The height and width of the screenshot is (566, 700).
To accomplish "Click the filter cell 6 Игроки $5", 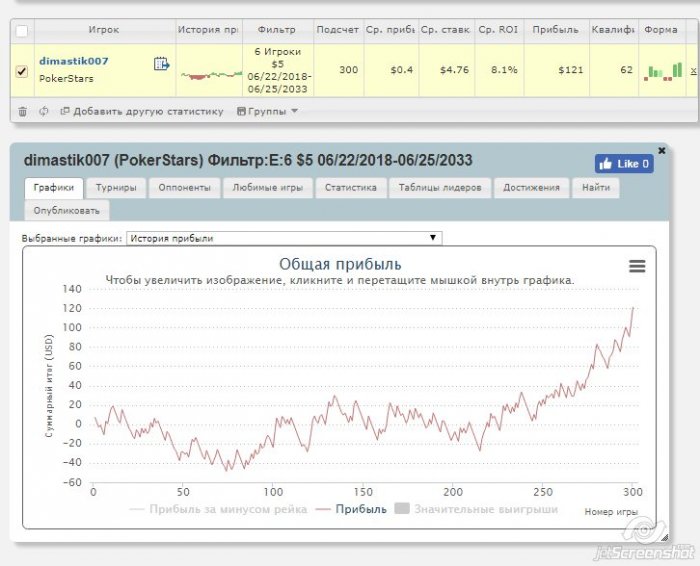I will click(x=278, y=70).
